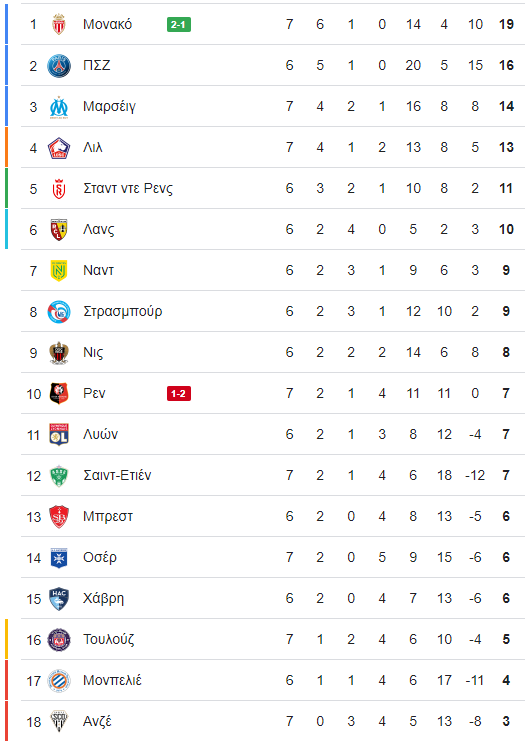Image resolution: width=525 pixels, height=743 pixels.
Task: Open the Nantes yellow badge
Action: pos(59,271)
